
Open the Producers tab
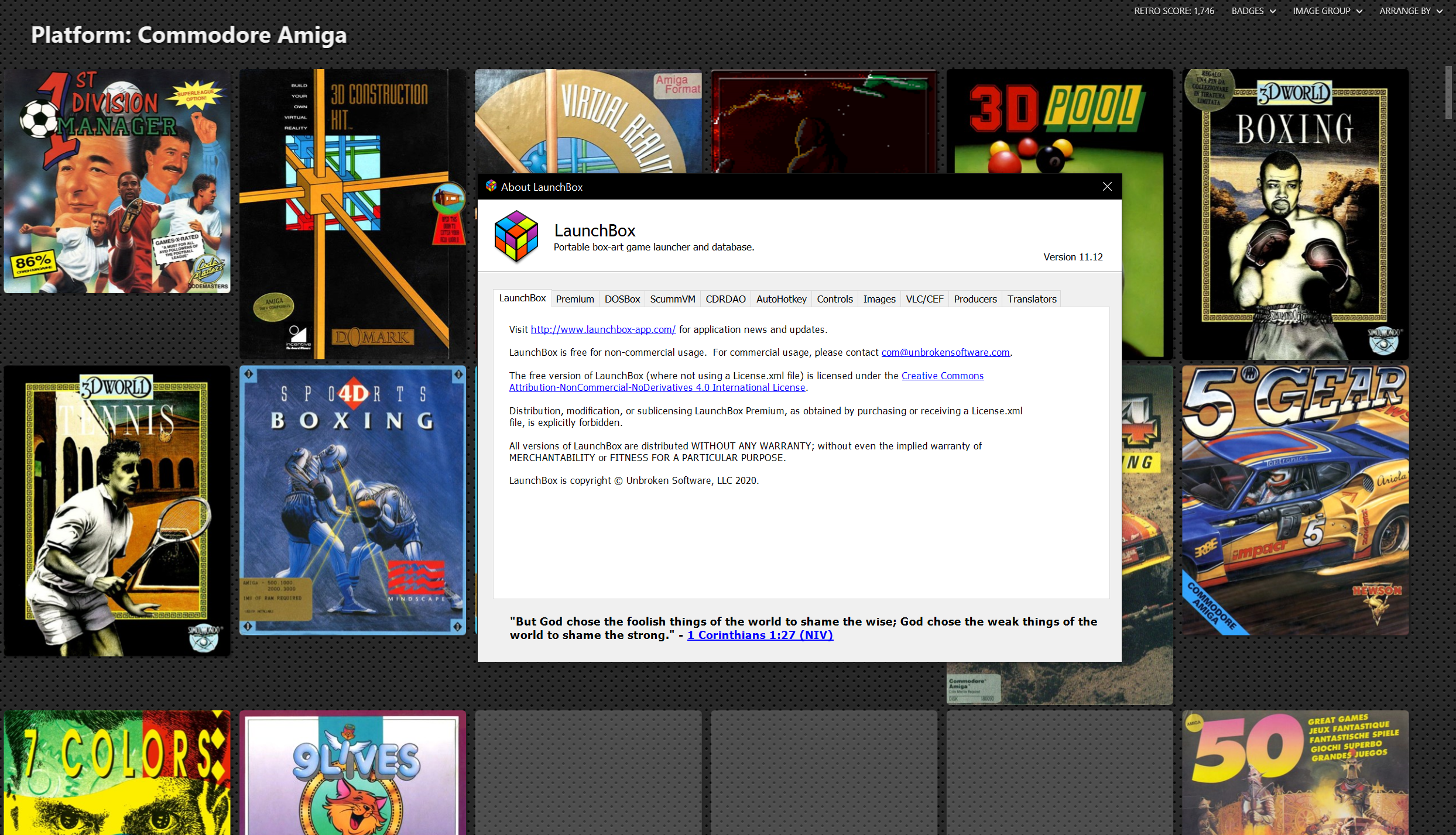[x=975, y=299]
